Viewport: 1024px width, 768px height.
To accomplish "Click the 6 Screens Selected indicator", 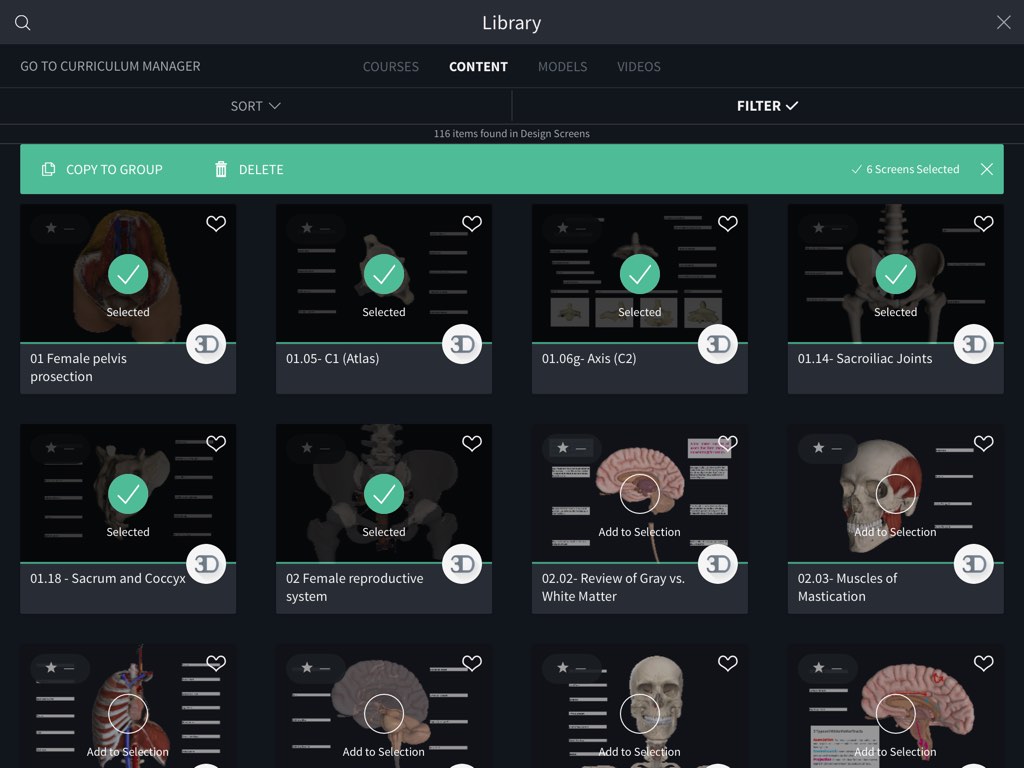I will [x=906, y=169].
